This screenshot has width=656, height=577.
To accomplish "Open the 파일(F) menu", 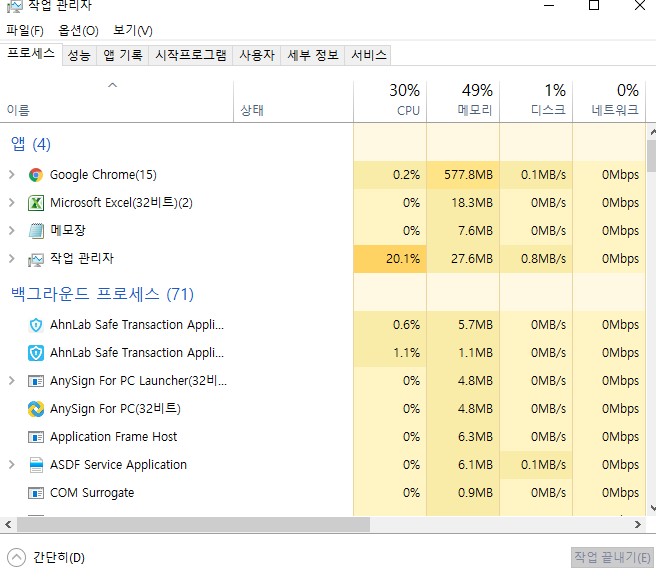I will tap(25, 31).
